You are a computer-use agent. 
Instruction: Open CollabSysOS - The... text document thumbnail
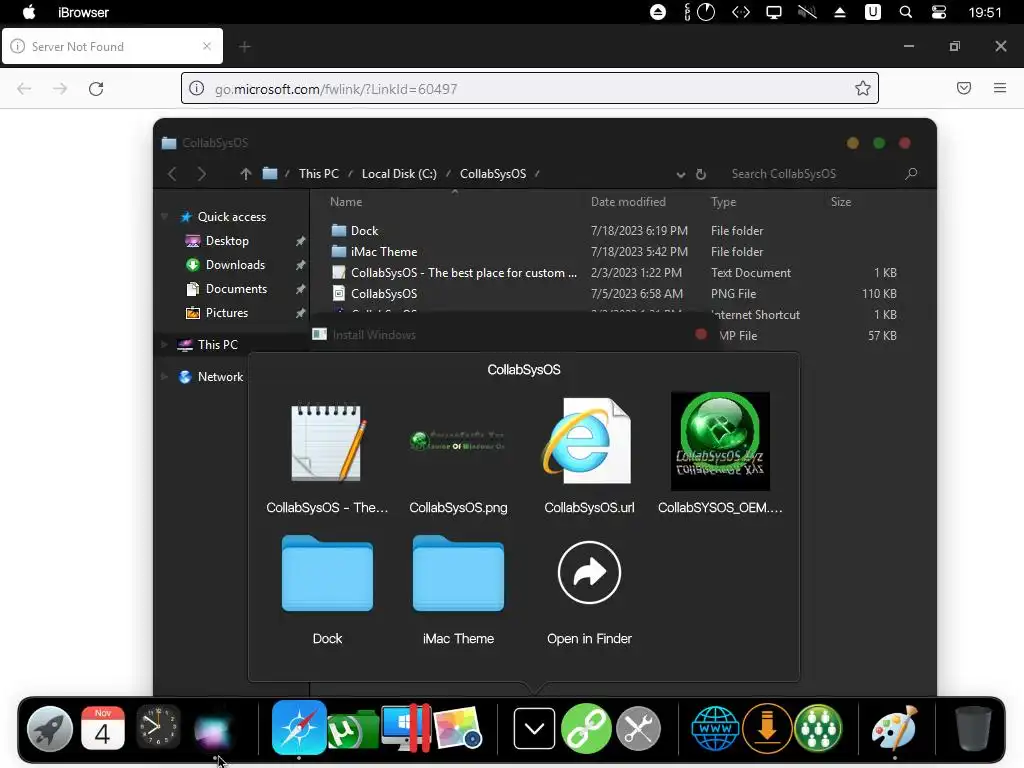(x=327, y=455)
